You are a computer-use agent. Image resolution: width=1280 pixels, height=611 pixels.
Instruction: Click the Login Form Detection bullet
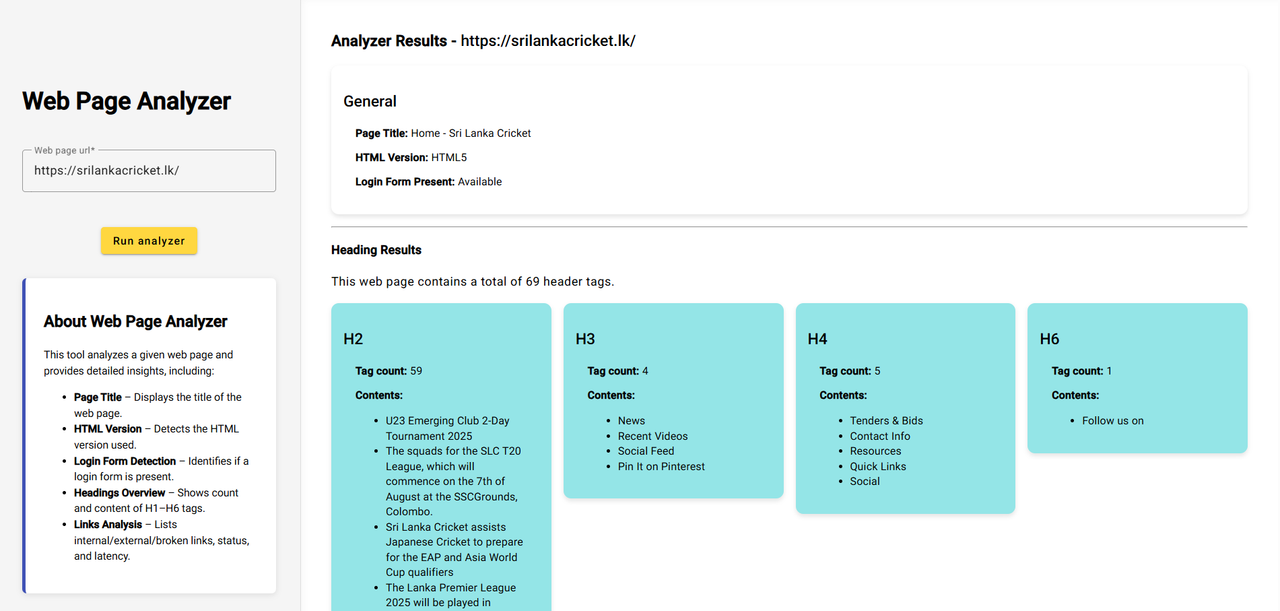pyautogui.click(x=161, y=469)
